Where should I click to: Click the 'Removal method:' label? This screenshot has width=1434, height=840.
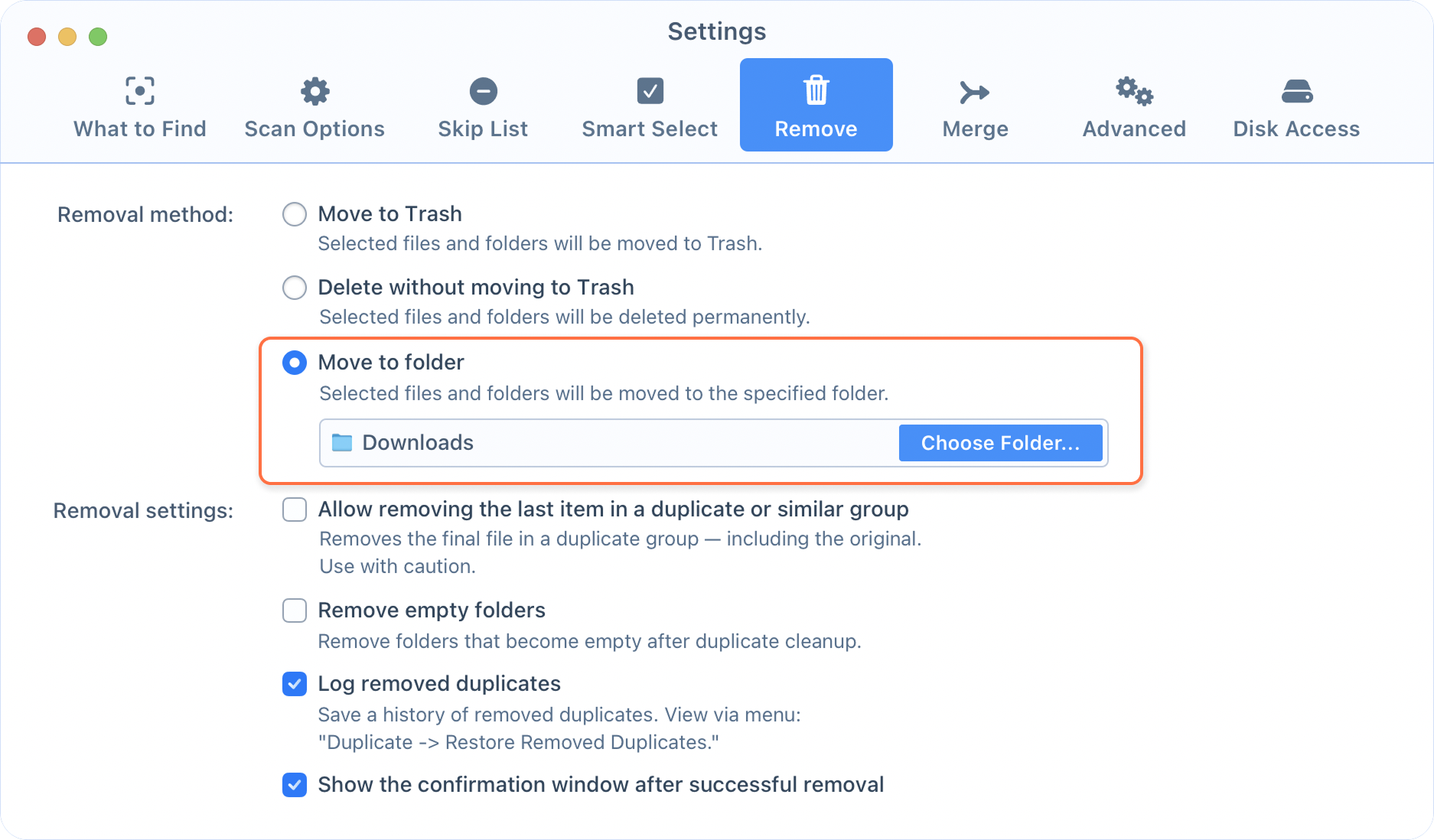[x=145, y=214]
